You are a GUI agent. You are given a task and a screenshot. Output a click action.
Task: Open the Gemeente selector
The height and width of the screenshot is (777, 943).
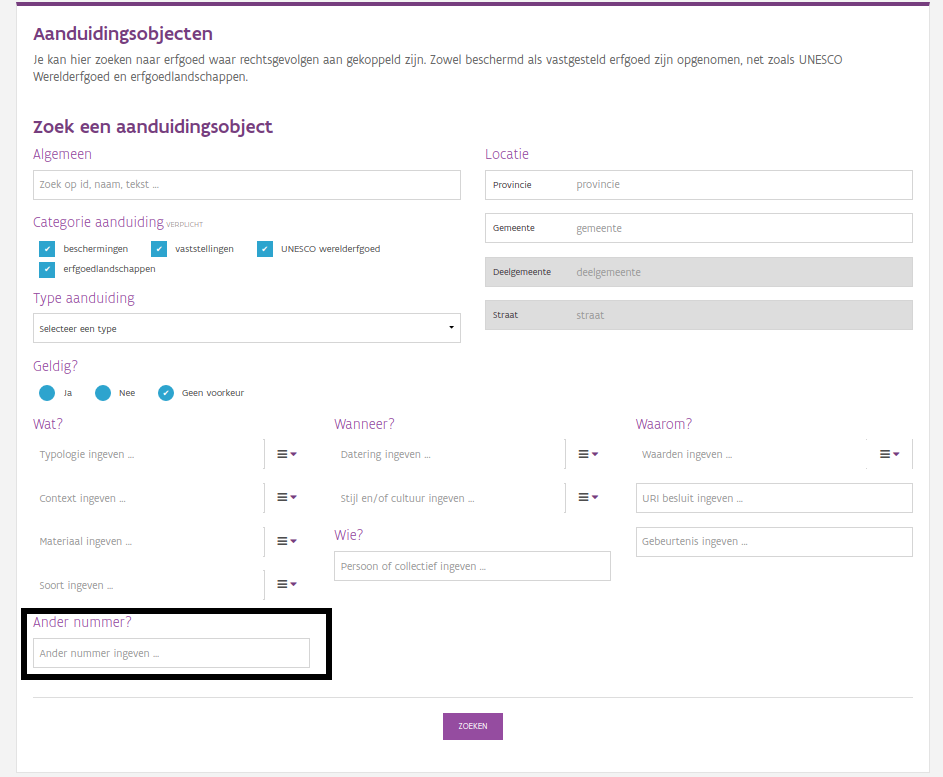(x=699, y=228)
